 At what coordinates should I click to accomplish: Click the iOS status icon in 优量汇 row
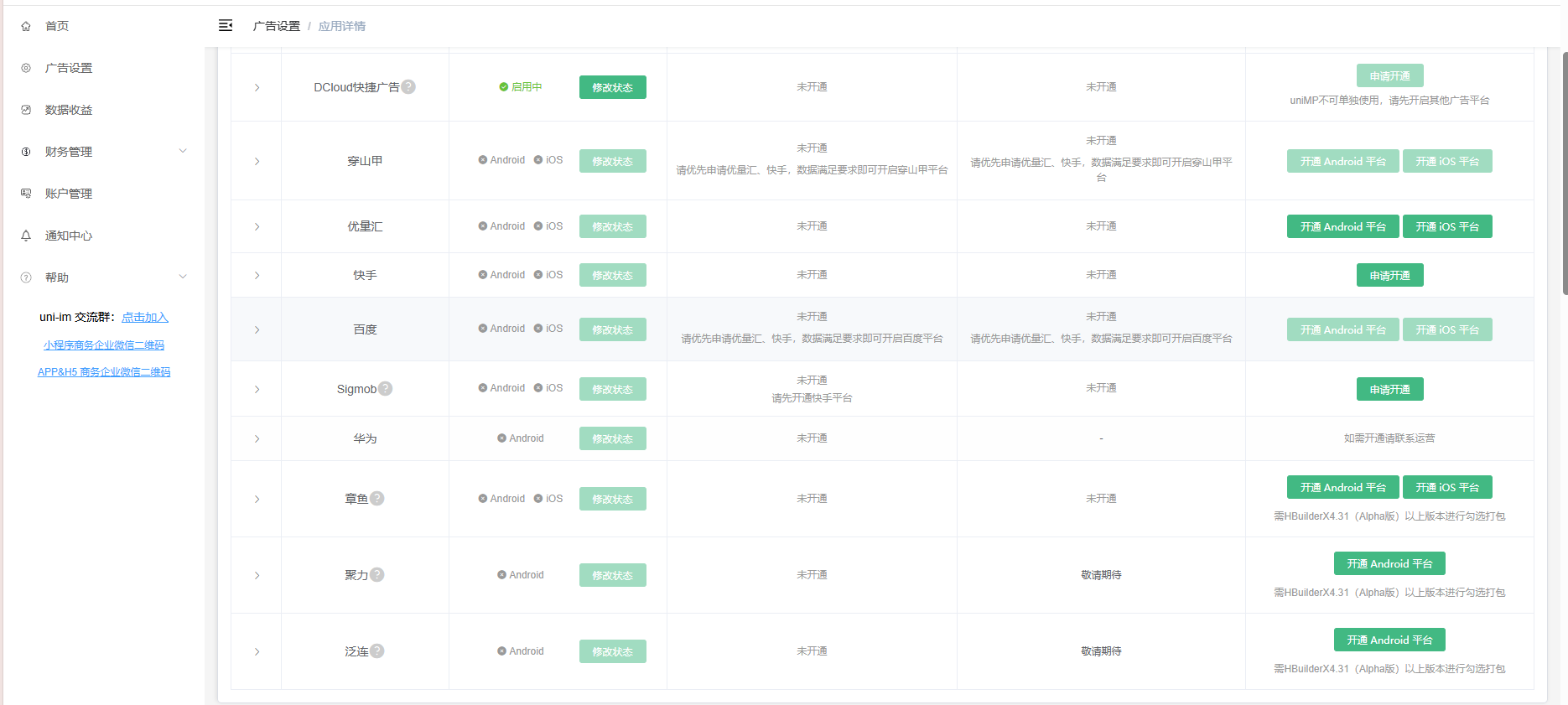[538, 225]
